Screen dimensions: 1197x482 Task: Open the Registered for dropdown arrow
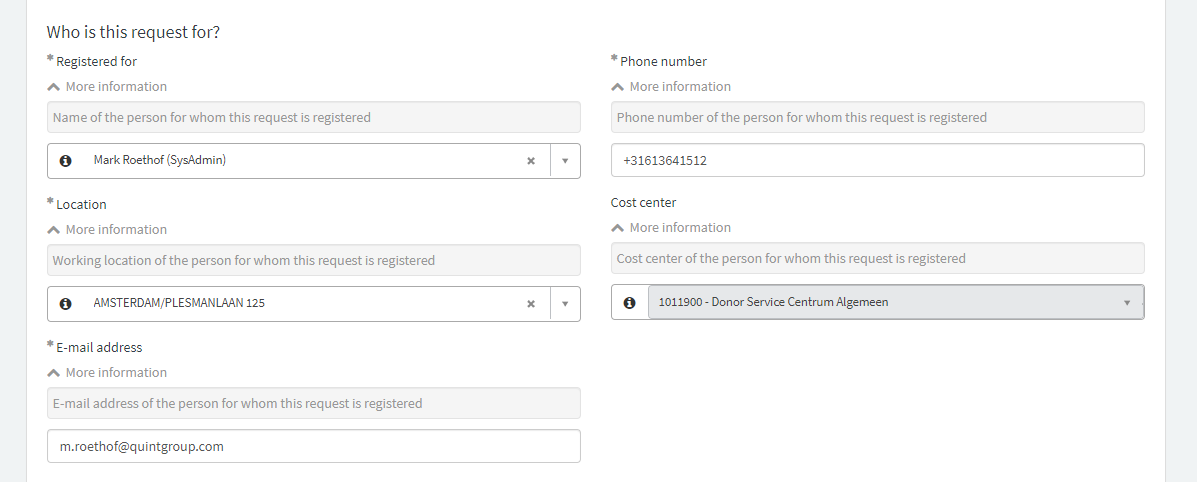[x=565, y=161]
